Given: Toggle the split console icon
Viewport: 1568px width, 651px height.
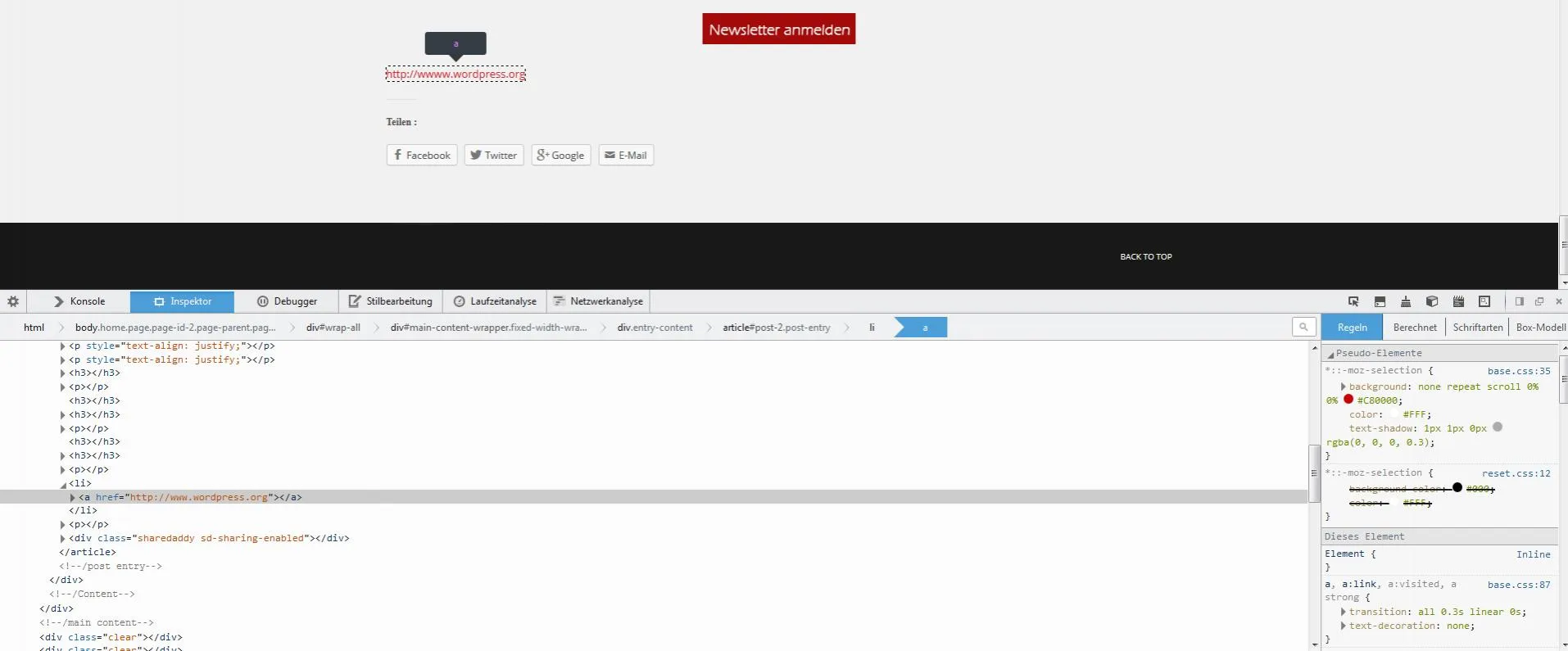Looking at the screenshot, I should tap(1380, 301).
